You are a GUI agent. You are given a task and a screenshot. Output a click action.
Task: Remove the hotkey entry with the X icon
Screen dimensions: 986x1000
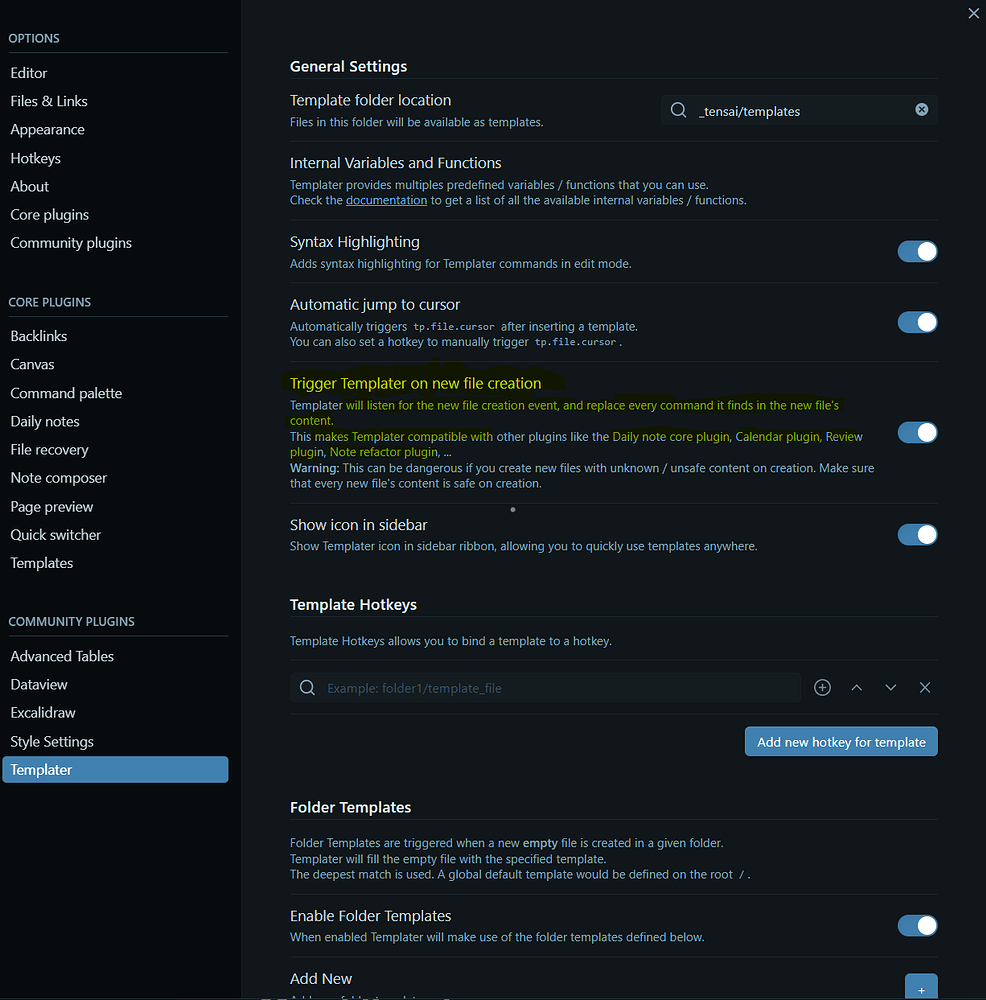click(x=924, y=687)
